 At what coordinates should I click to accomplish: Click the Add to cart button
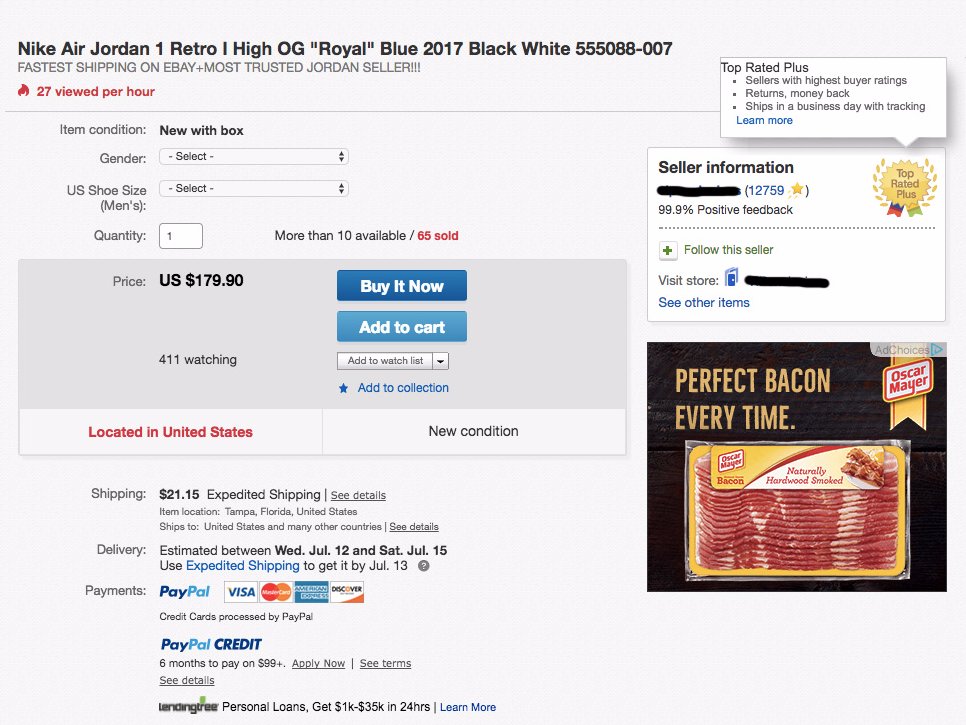click(x=401, y=327)
